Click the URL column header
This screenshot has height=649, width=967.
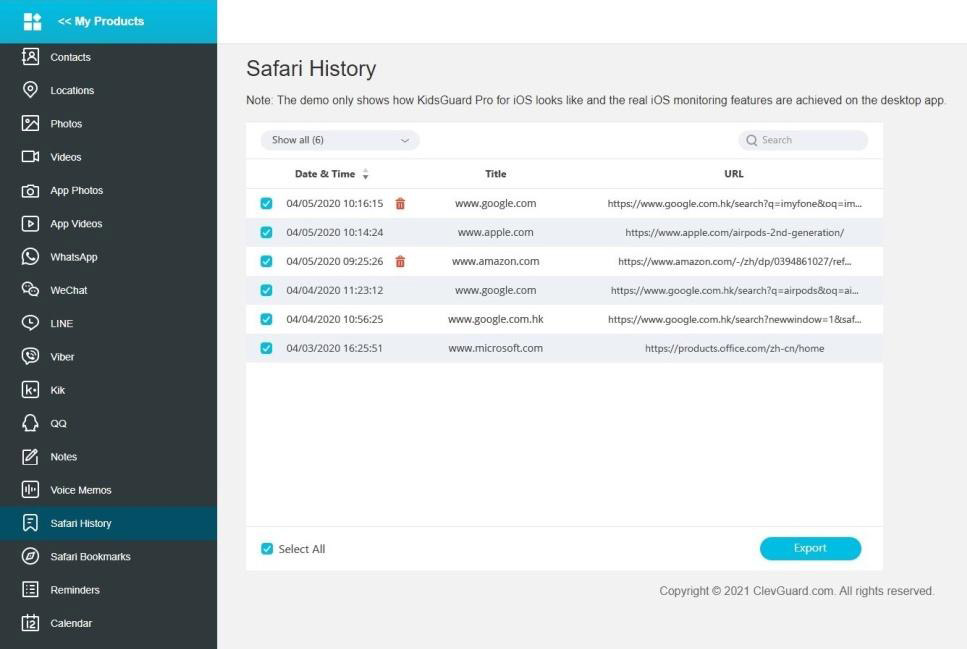pos(734,174)
